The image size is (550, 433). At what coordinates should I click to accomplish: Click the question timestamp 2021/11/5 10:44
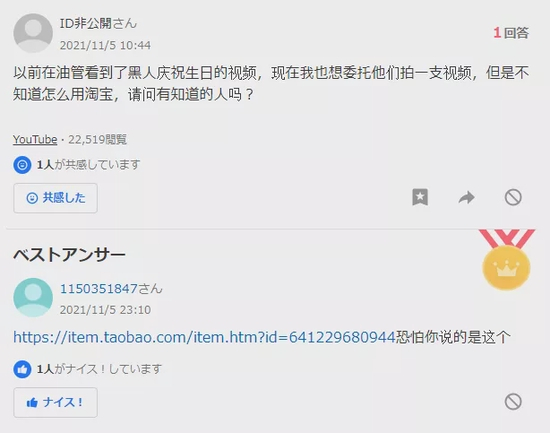(105, 45)
